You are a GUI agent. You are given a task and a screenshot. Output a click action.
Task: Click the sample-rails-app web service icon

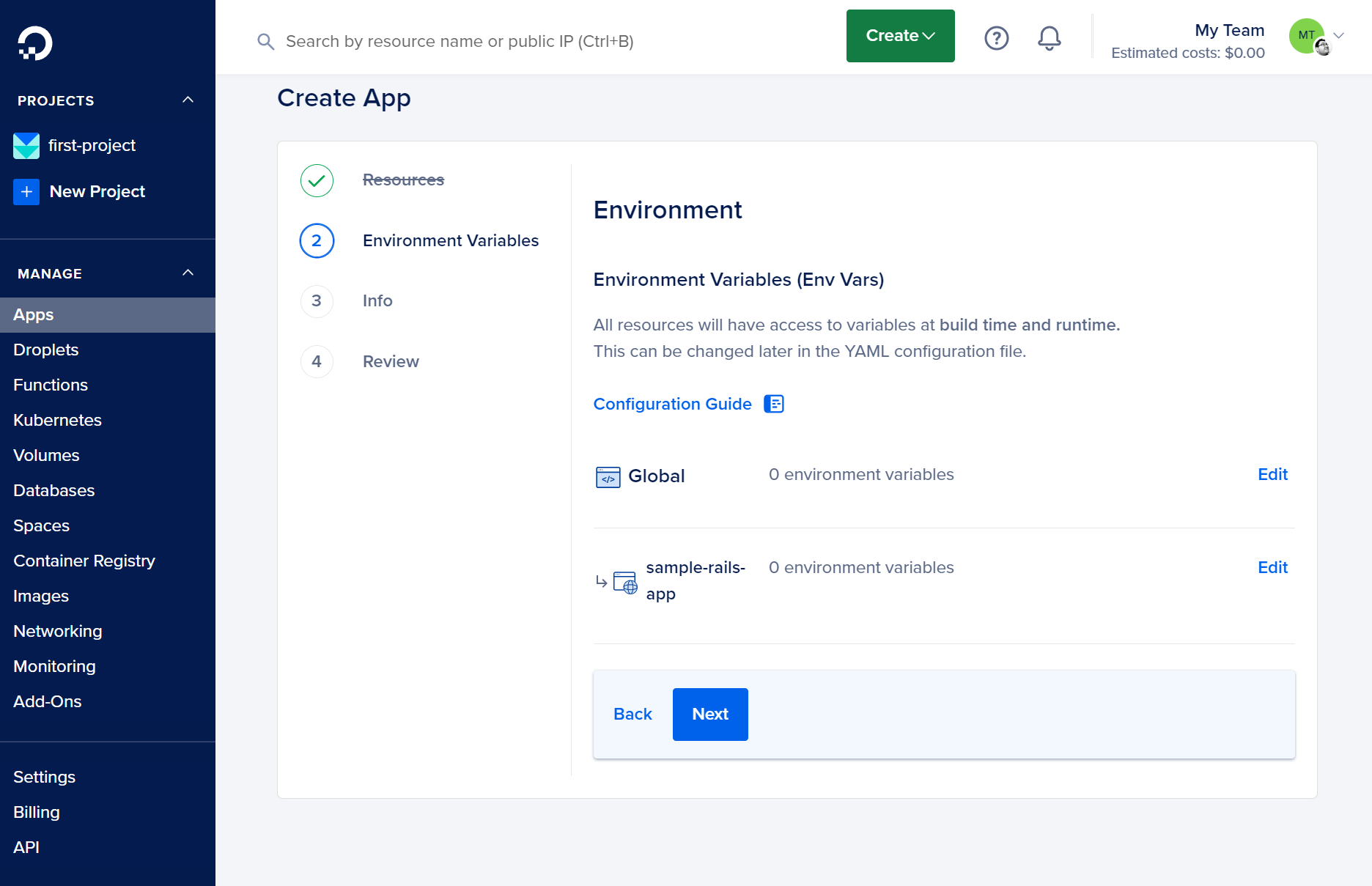click(624, 583)
